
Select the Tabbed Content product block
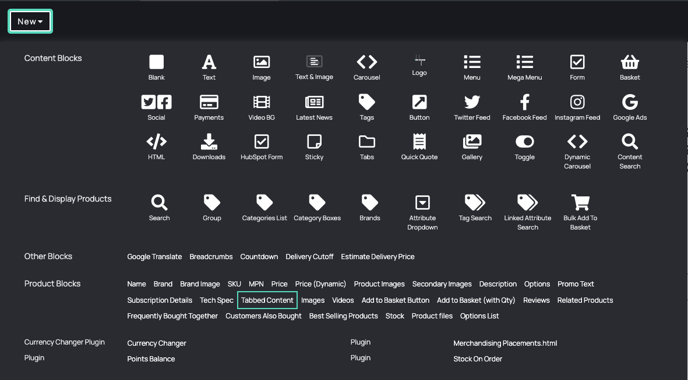(267, 300)
